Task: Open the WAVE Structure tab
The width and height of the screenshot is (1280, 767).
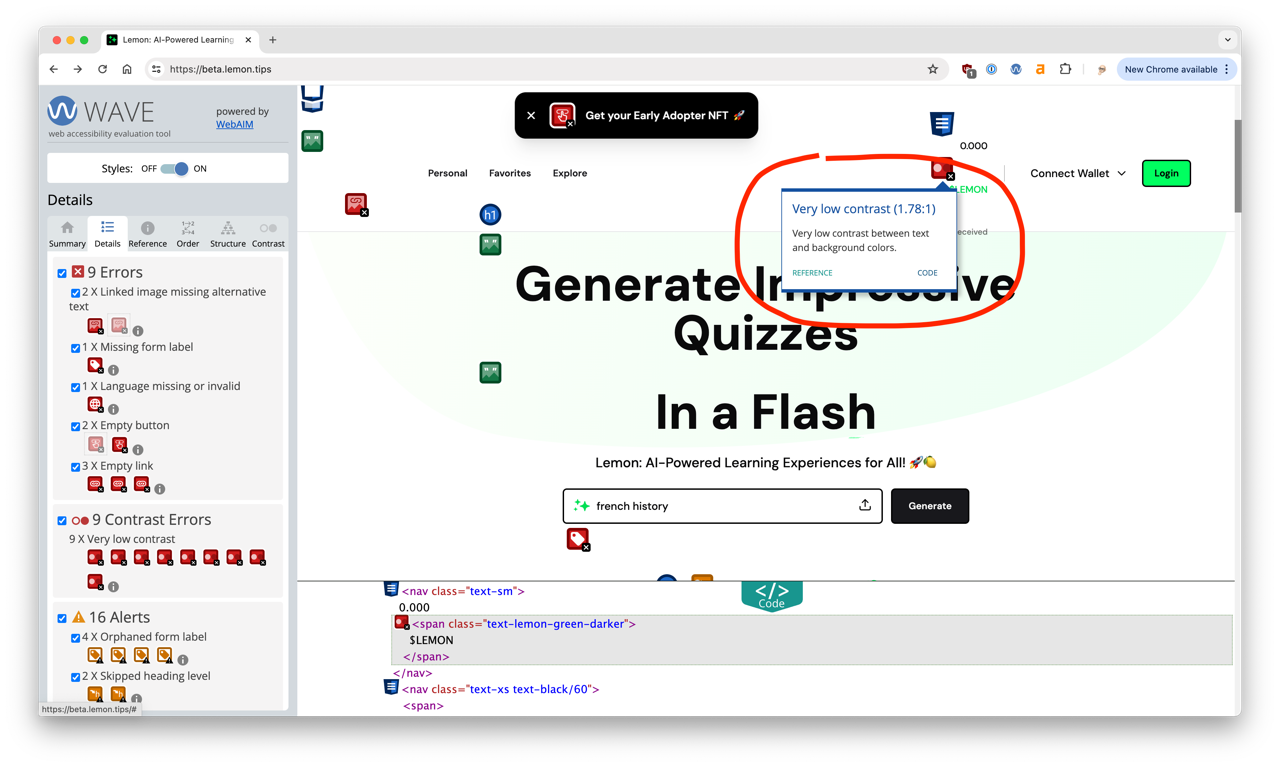Action: [x=228, y=234]
